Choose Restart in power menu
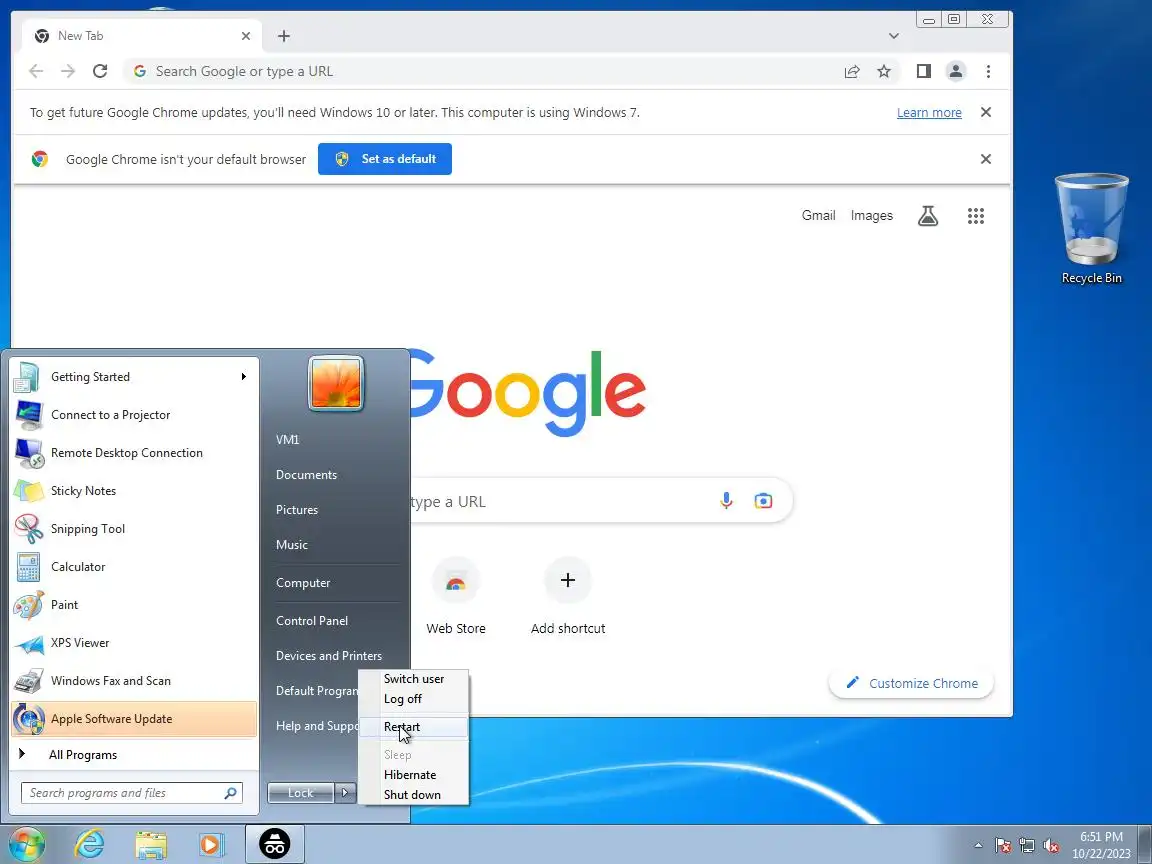 tap(414, 727)
